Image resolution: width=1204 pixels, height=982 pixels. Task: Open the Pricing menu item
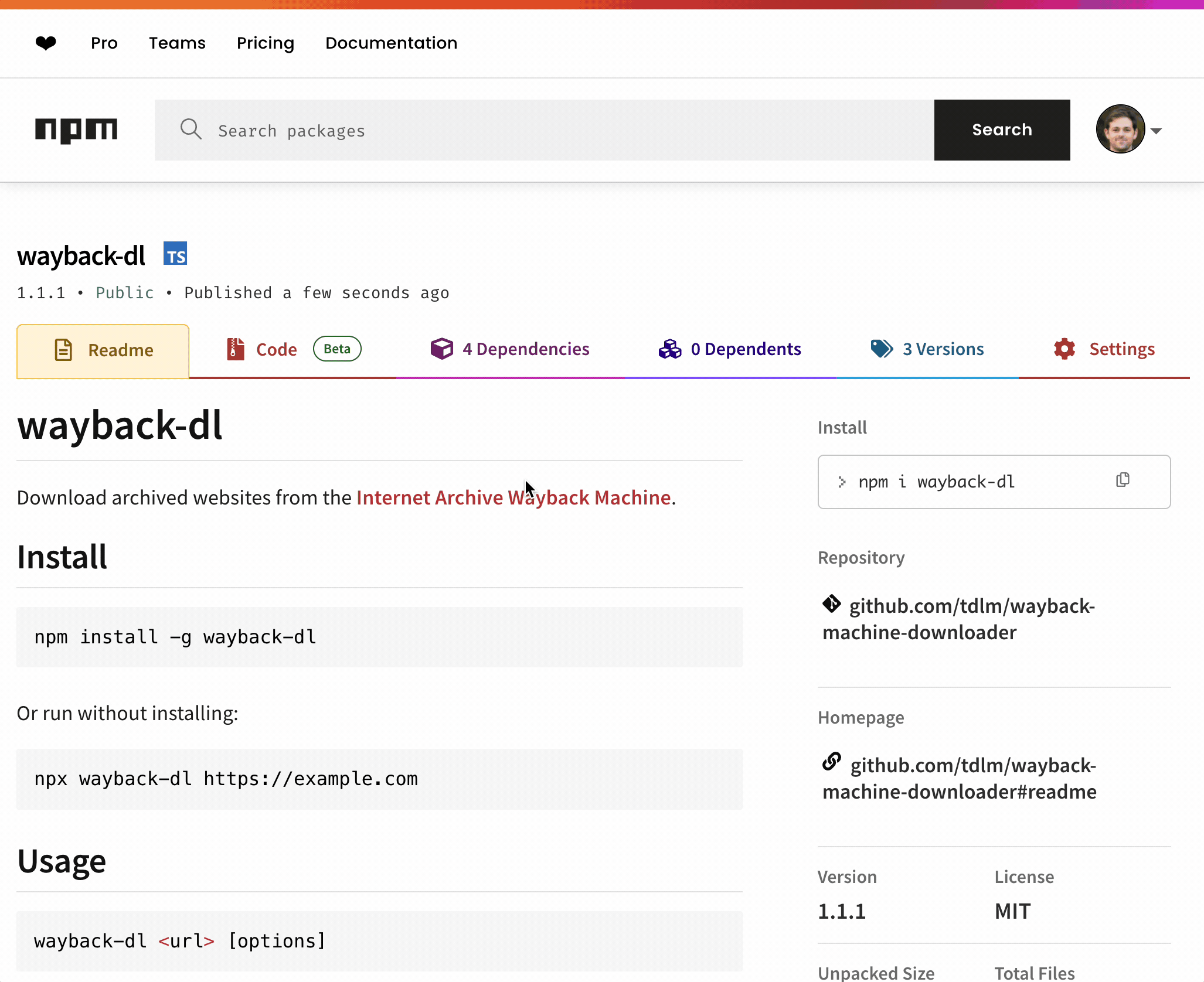click(x=266, y=43)
